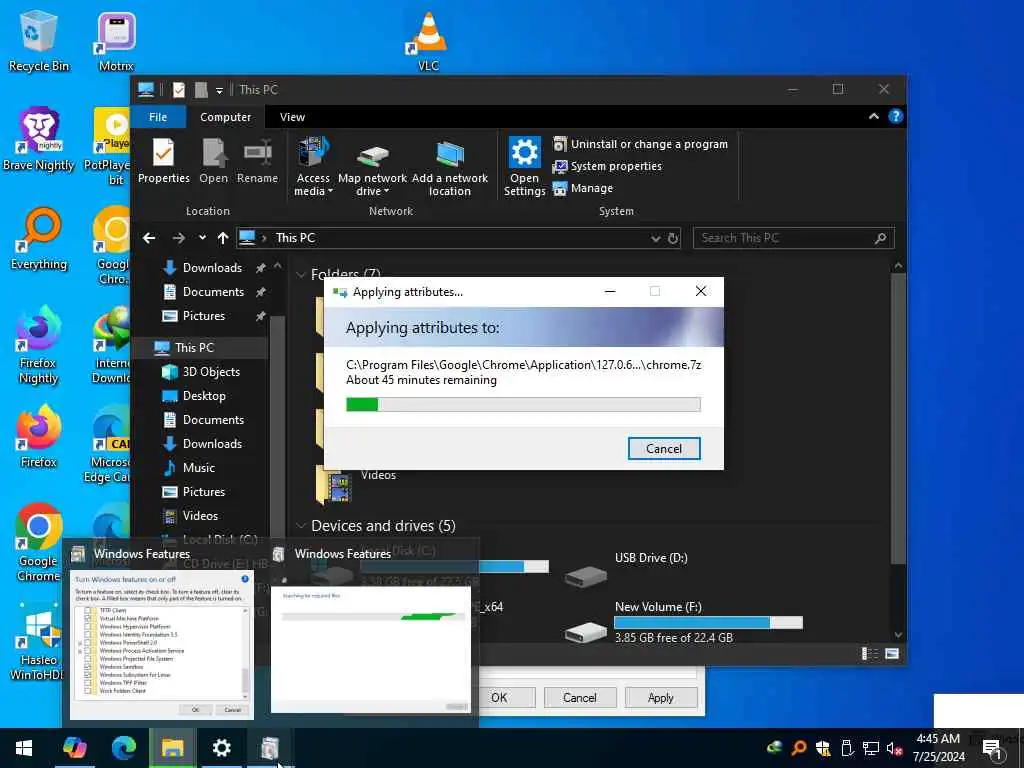Click Manage in the System group

click(x=583, y=188)
